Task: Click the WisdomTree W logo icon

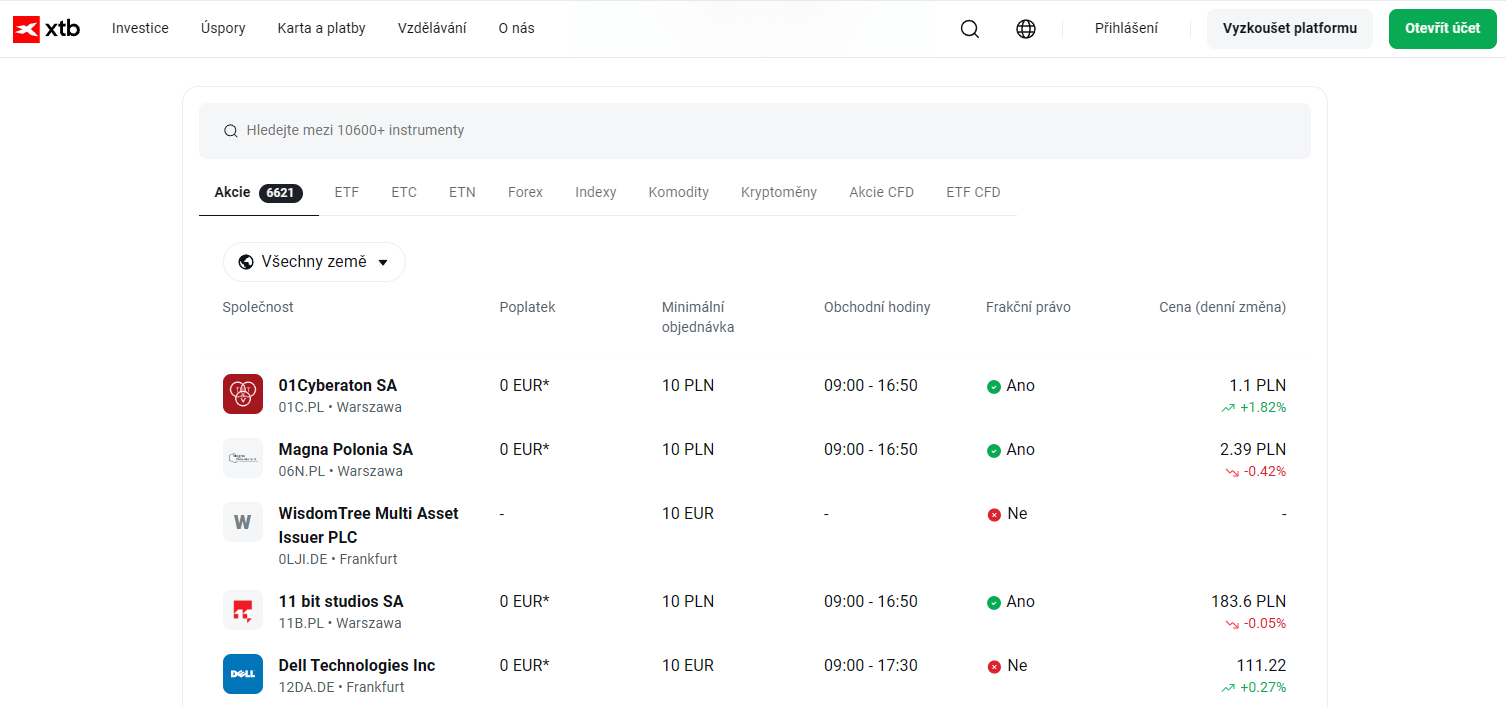Action: pyautogui.click(x=243, y=522)
